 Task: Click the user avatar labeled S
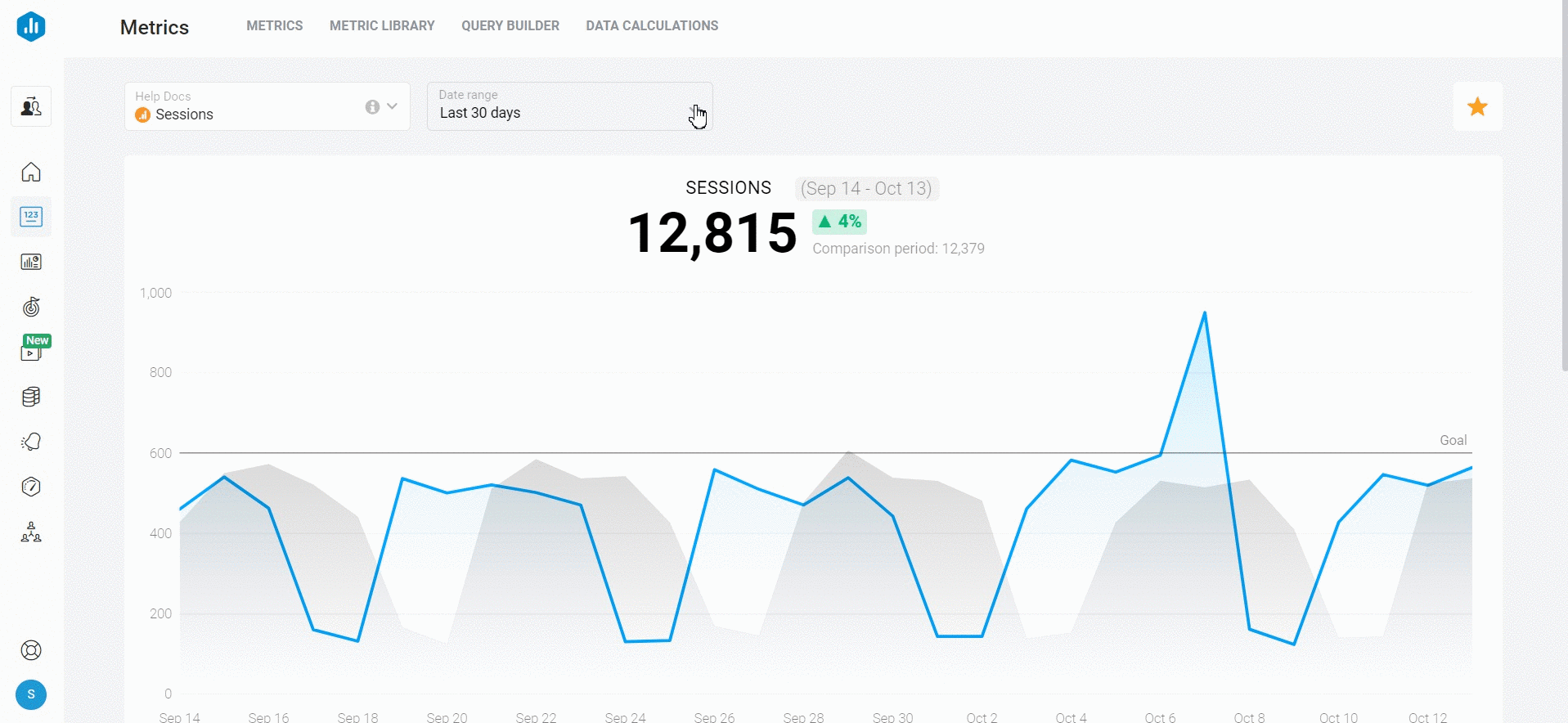click(x=31, y=695)
